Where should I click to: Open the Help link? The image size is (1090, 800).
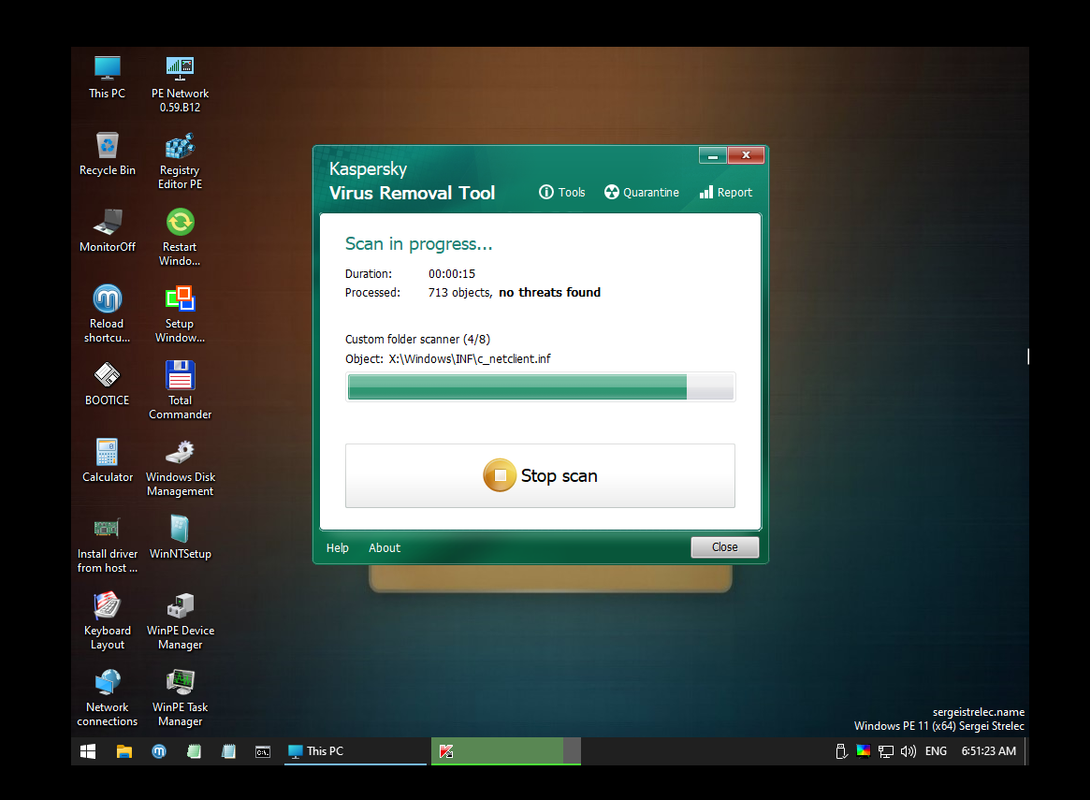point(337,548)
